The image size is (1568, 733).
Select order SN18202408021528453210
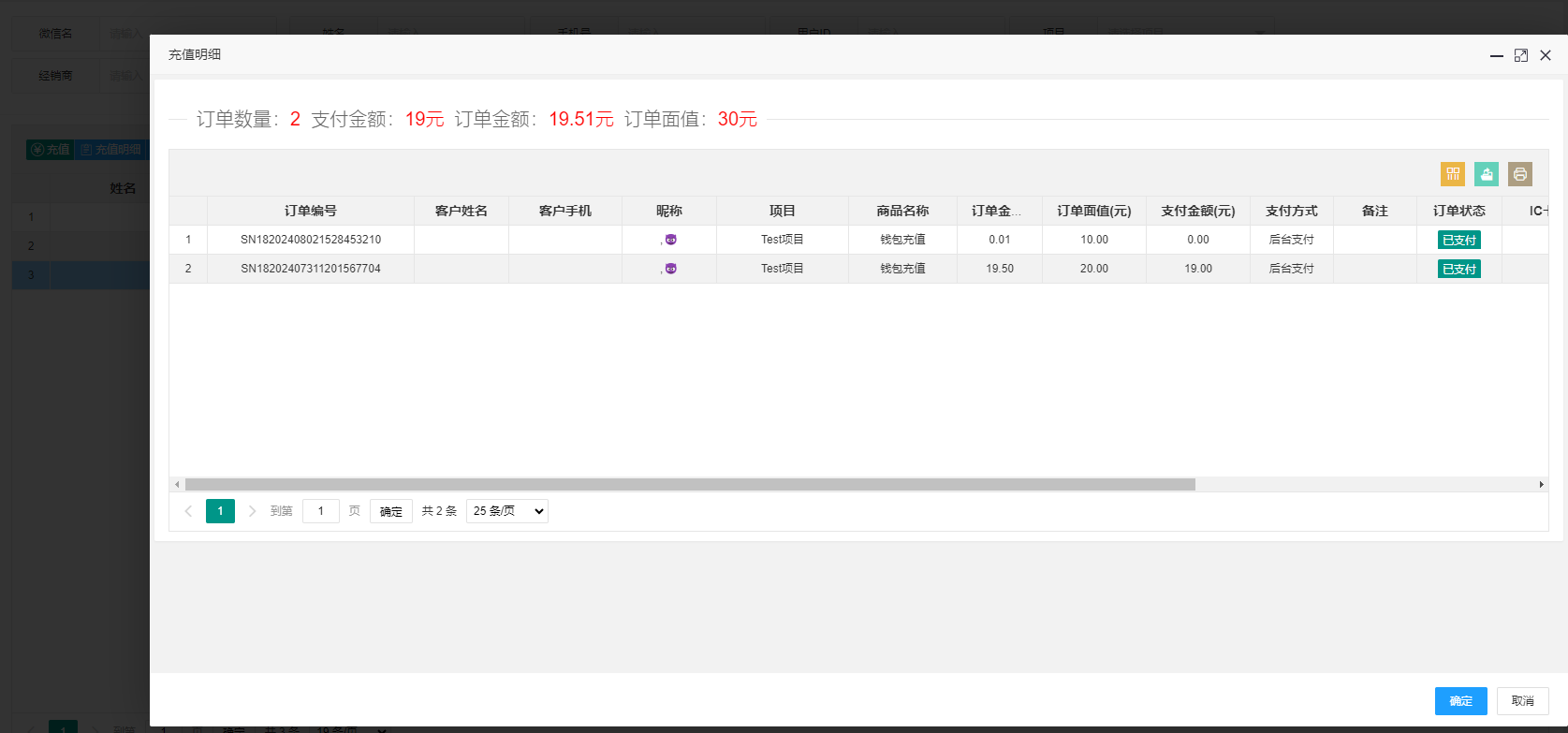point(311,240)
